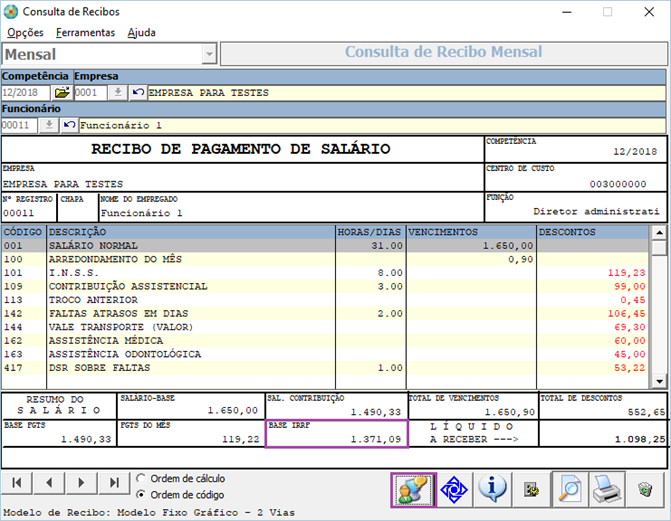Go to the previous receipt record

(49, 483)
